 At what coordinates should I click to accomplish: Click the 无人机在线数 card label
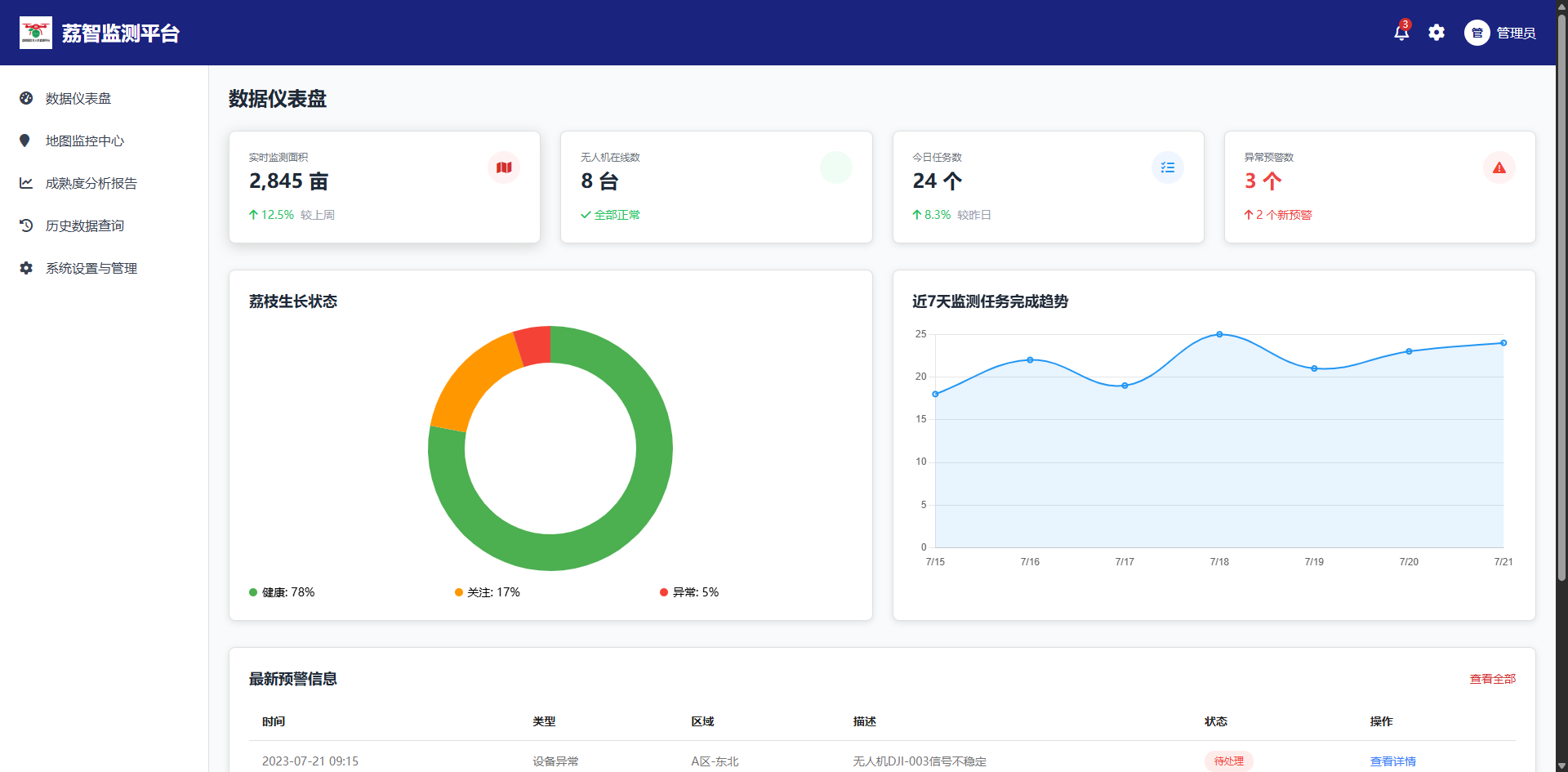pyautogui.click(x=610, y=157)
